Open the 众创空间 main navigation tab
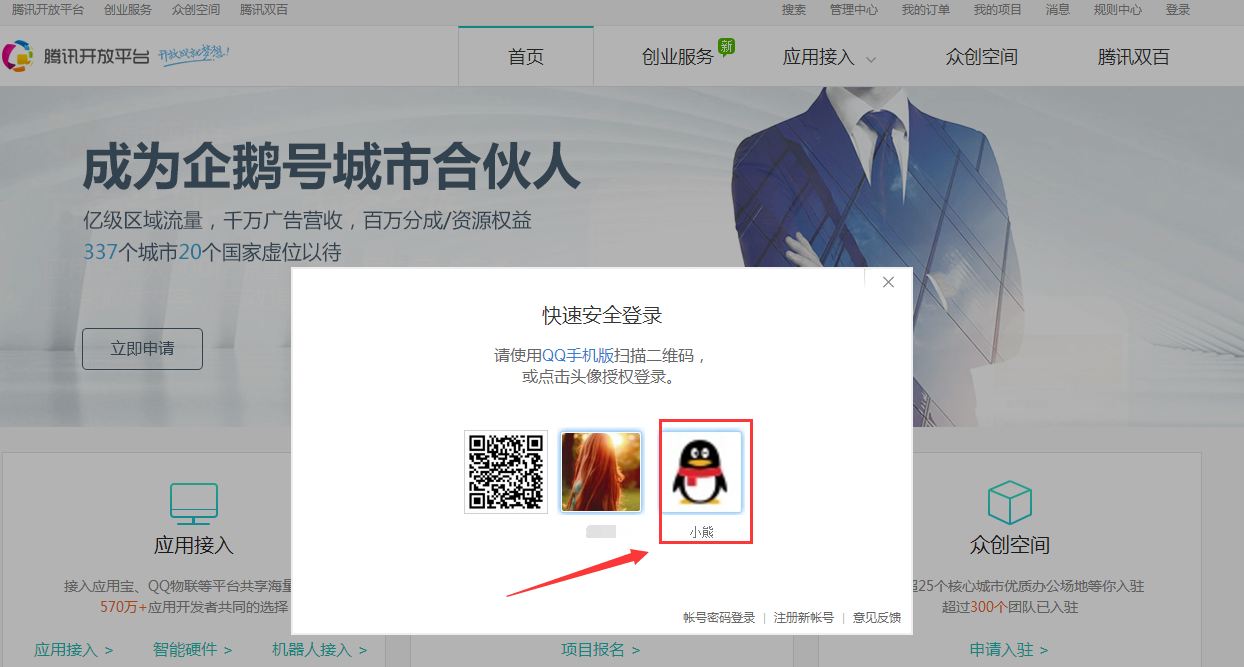 [x=982, y=57]
